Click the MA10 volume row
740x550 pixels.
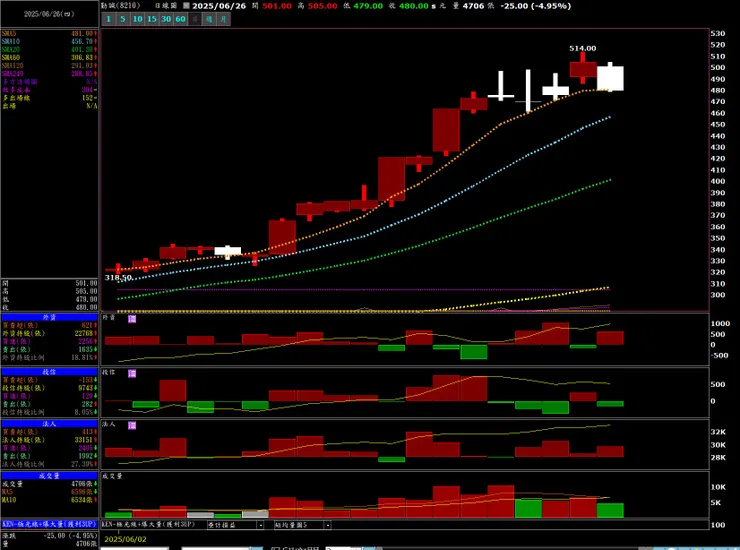pyautogui.click(x=50, y=500)
